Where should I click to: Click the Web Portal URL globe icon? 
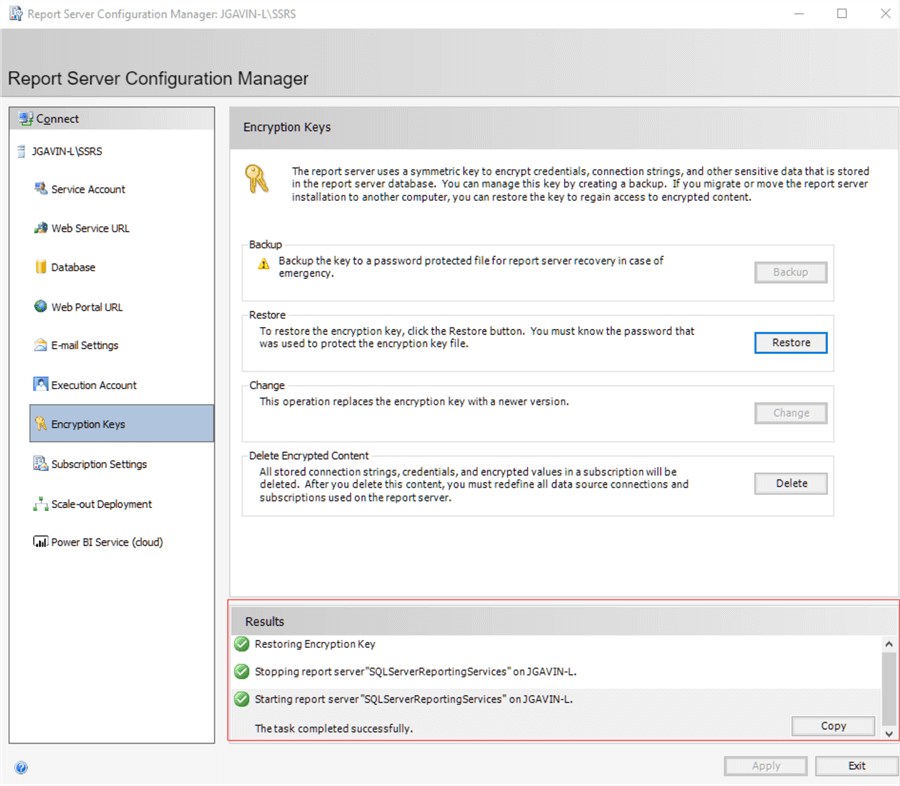click(x=40, y=307)
